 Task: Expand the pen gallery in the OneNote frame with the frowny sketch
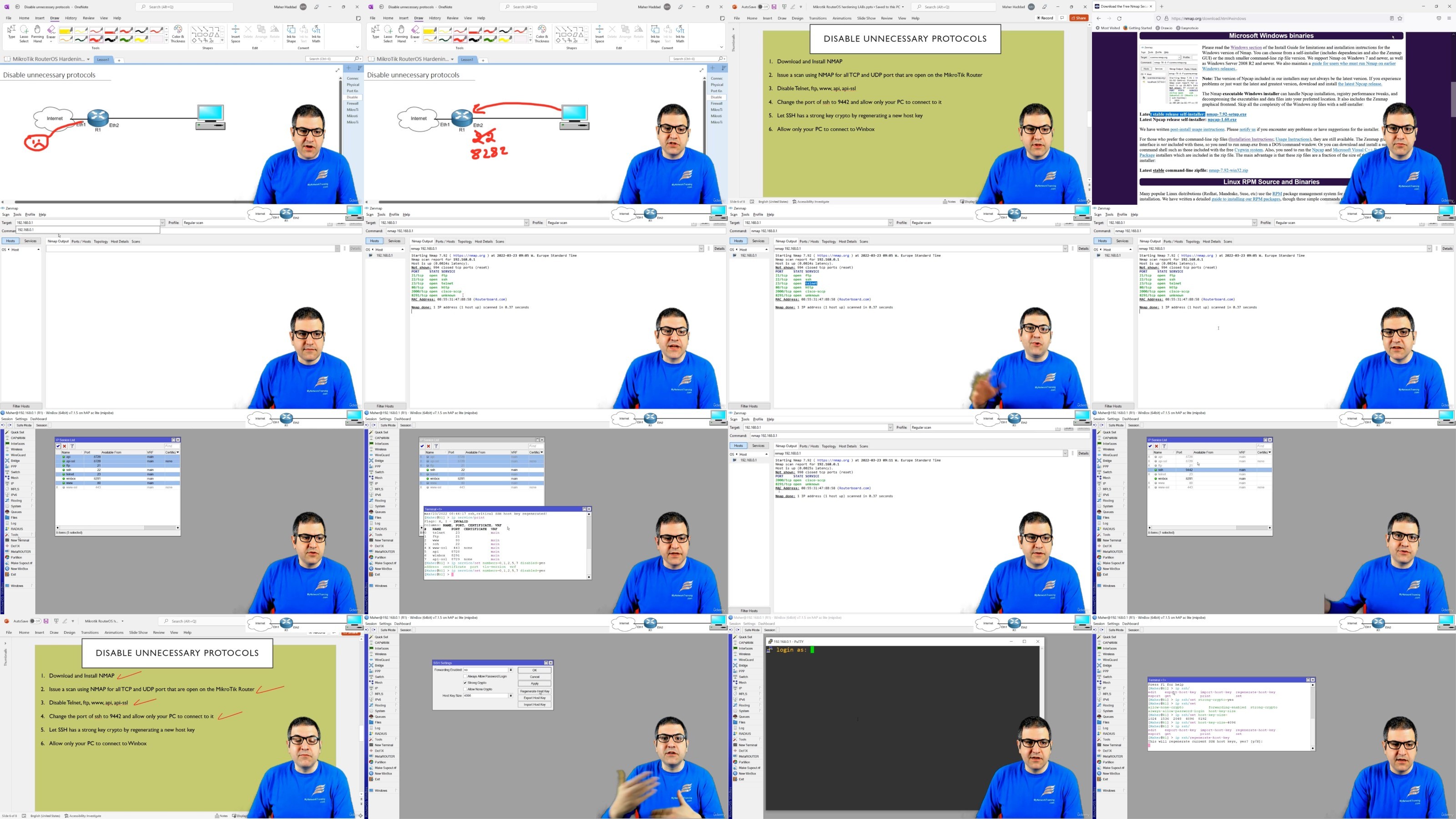coord(166,40)
